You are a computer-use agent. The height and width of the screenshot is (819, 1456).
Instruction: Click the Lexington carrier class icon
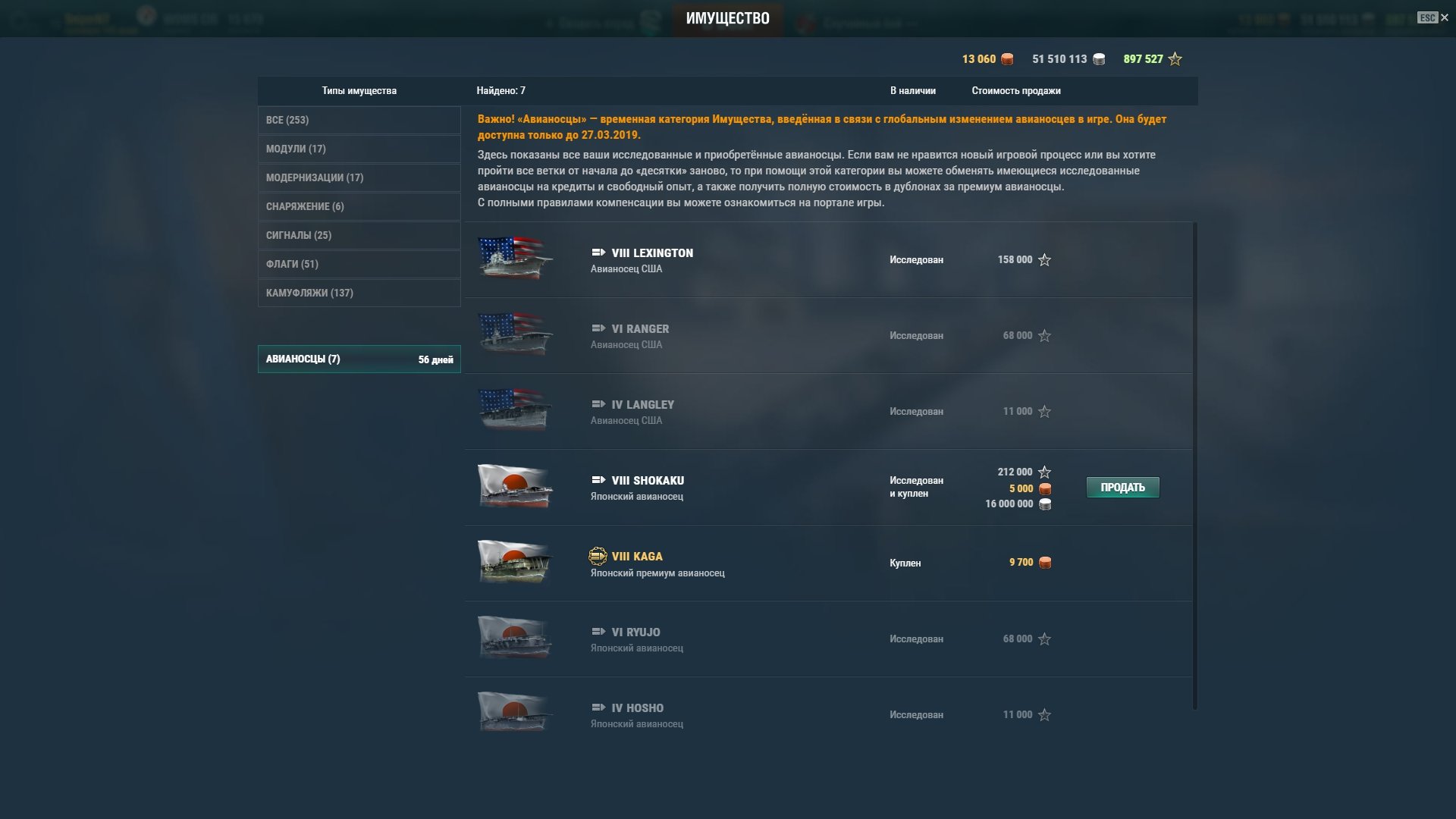(x=598, y=253)
